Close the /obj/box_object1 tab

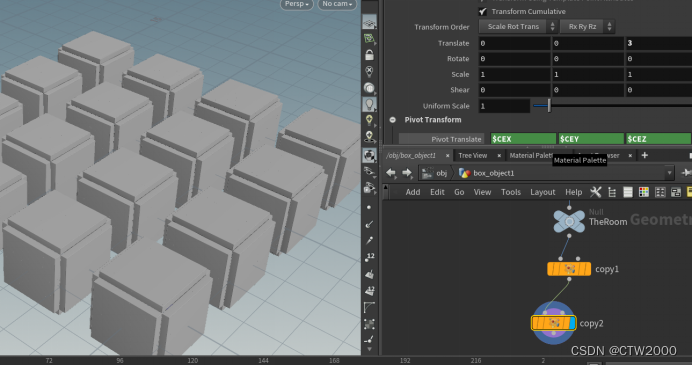tap(447, 156)
